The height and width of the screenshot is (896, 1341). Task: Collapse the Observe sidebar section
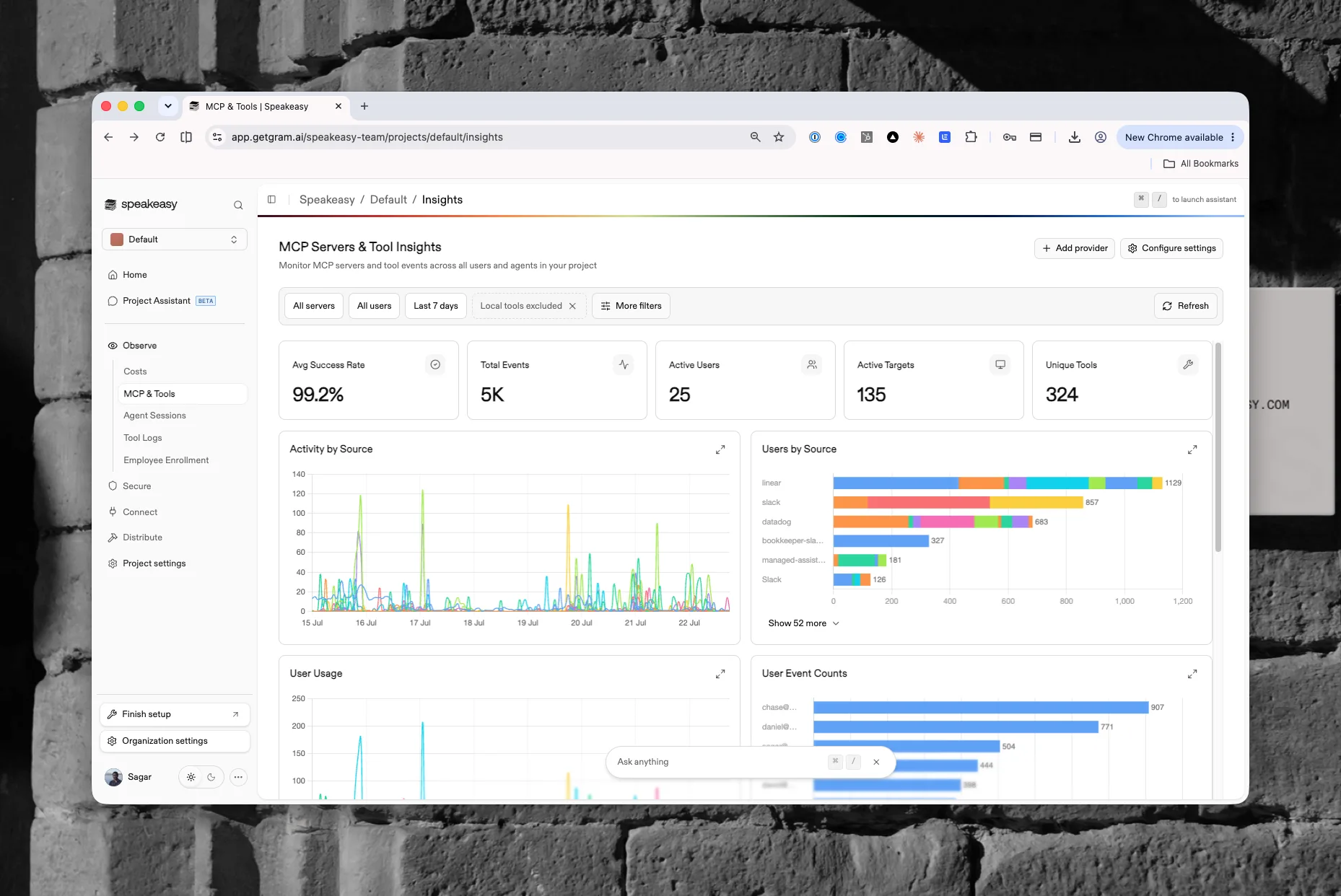tap(139, 346)
